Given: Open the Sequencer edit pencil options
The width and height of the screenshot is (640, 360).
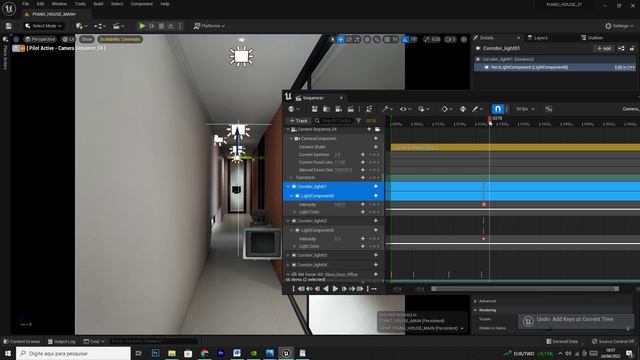Looking at the screenshot, I should [477, 109].
